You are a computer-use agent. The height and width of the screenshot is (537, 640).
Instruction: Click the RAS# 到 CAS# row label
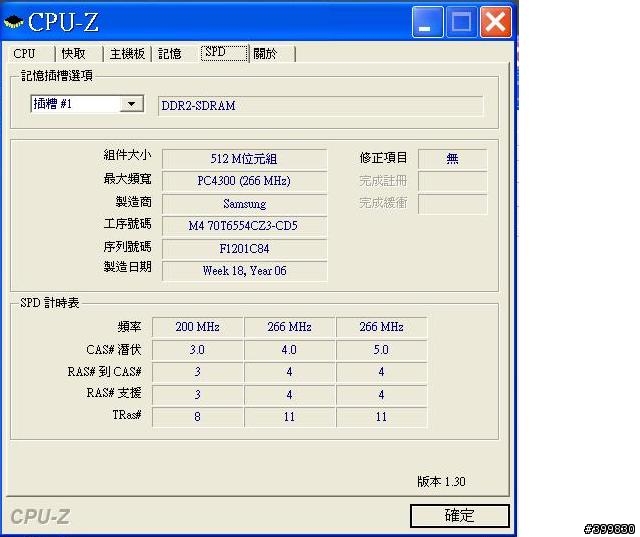104,372
